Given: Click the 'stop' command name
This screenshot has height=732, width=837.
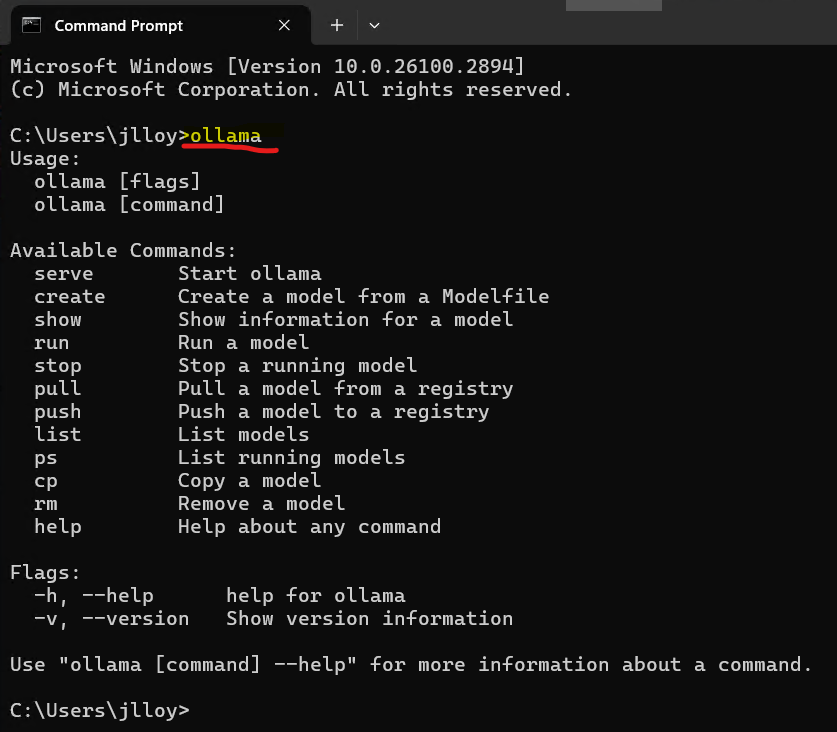Looking at the screenshot, I should pyautogui.click(x=58, y=366).
